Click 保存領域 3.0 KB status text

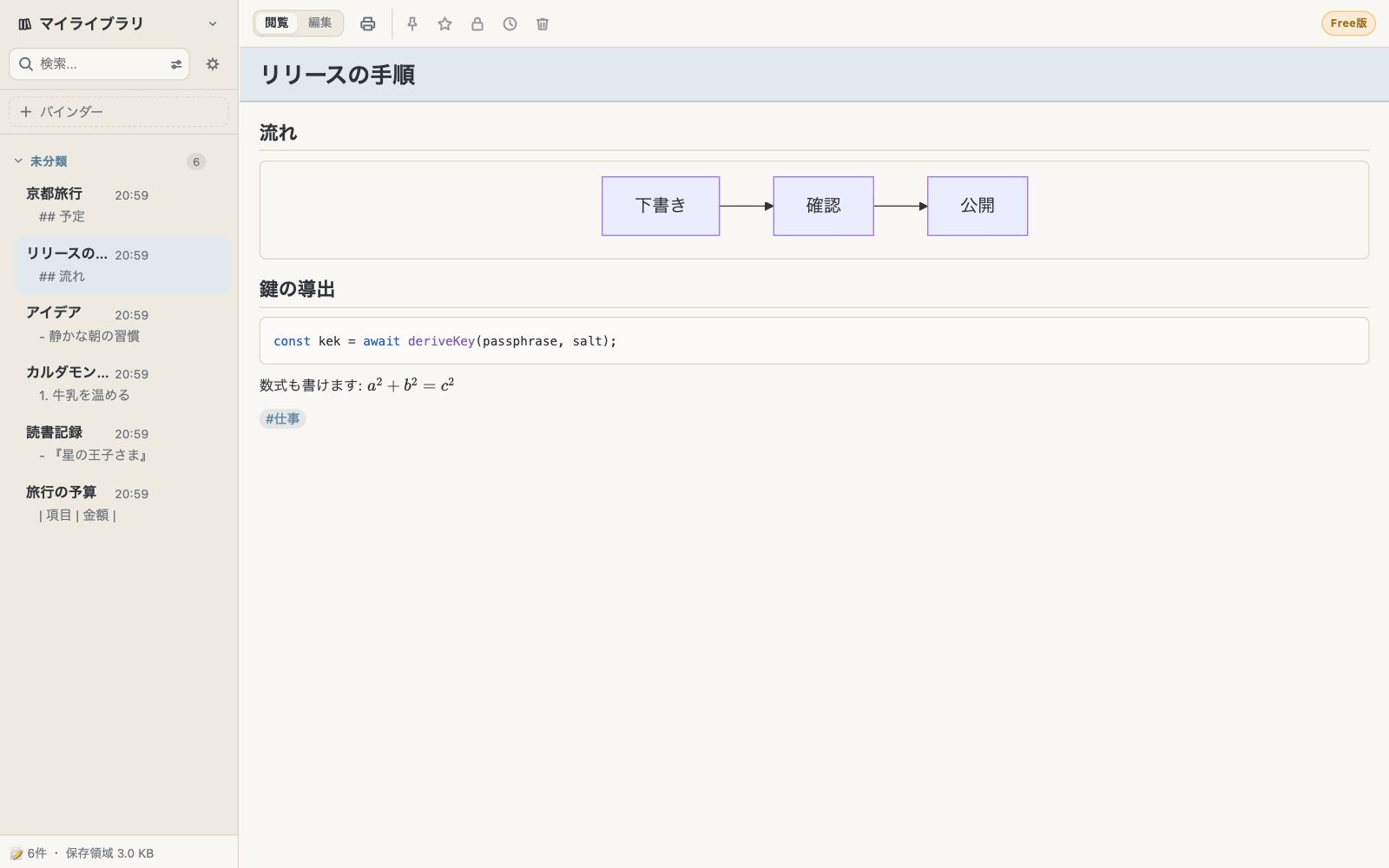point(109,853)
